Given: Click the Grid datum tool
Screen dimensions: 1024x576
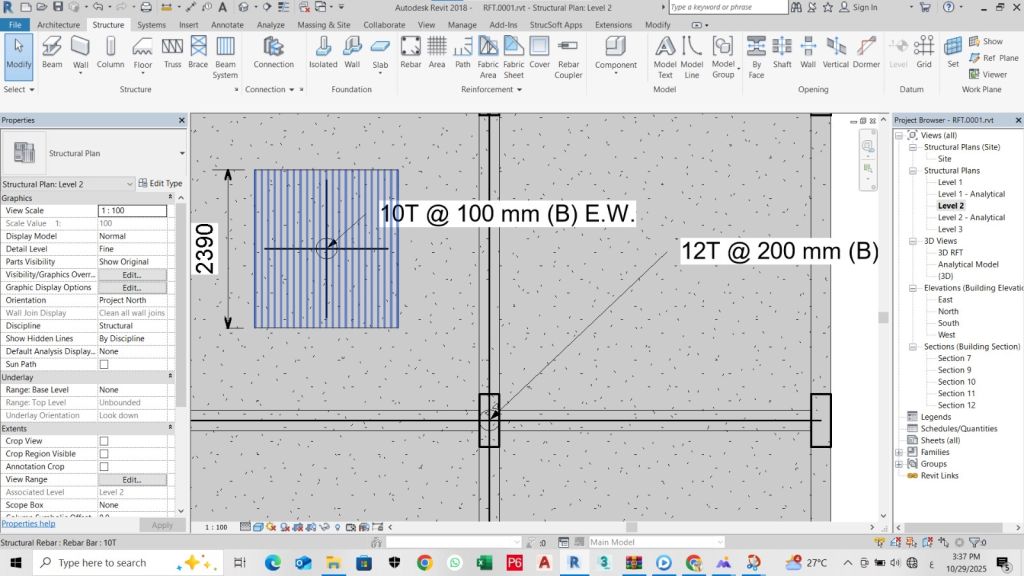Looking at the screenshot, I should (924, 52).
